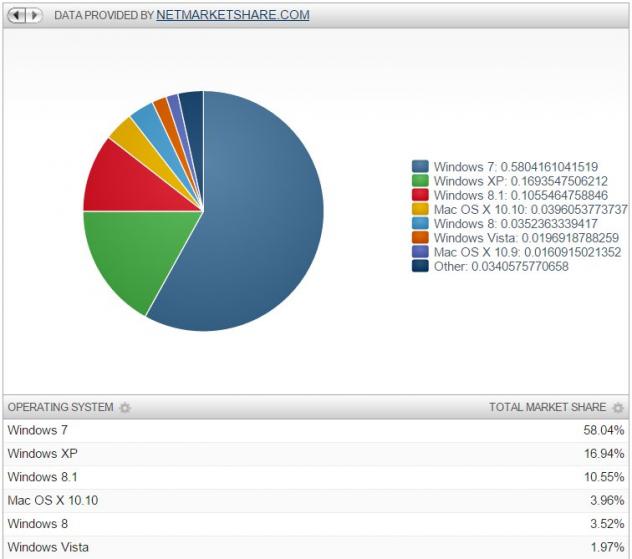Open gear settings beside Operating System header

tap(125, 408)
